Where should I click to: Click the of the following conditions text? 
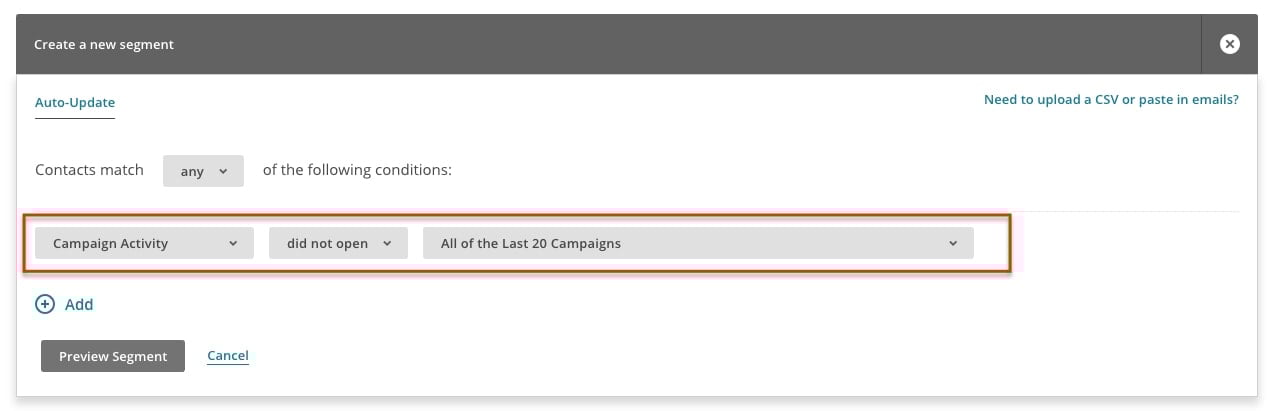[357, 170]
